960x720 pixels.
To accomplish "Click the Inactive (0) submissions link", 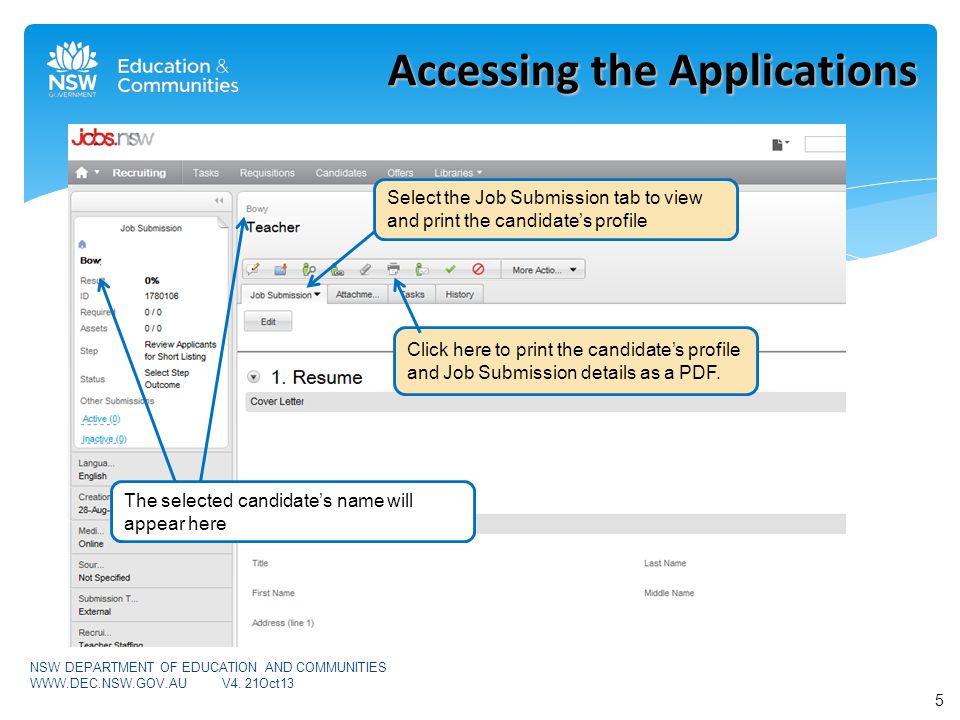I will tap(104, 439).
